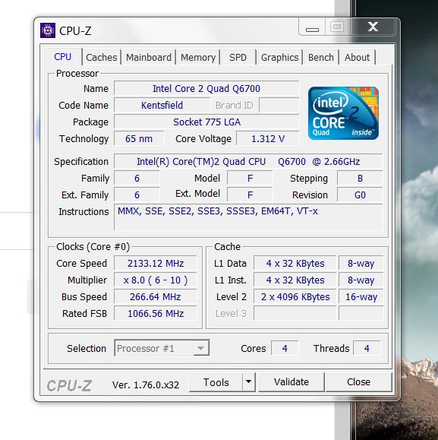This screenshot has width=438, height=440.
Task: Click the empty Level 3 cache field
Action: (x=295, y=313)
